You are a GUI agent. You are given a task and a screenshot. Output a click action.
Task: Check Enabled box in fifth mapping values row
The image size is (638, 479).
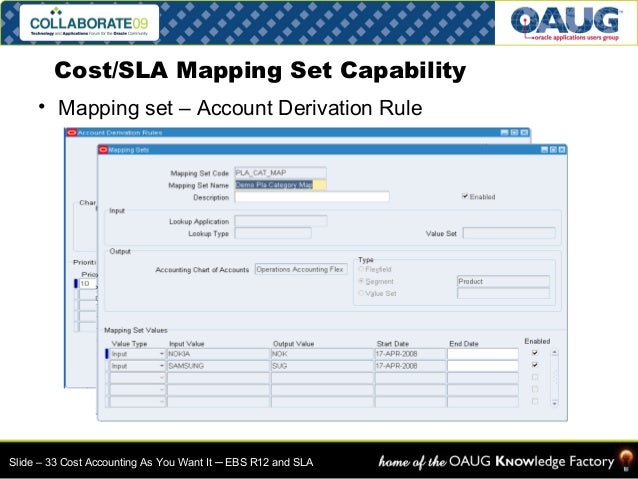535,402
